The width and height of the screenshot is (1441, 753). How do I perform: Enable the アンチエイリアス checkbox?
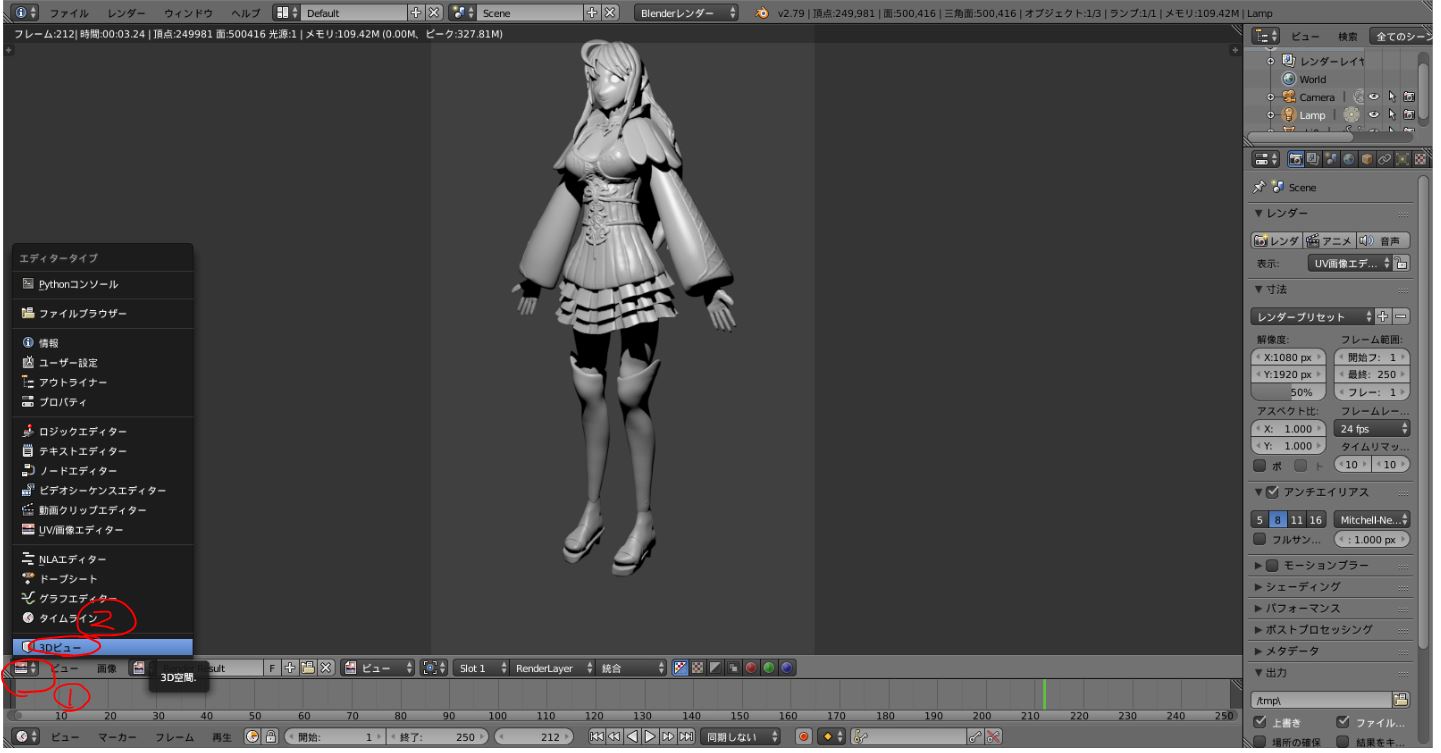click(1272, 492)
